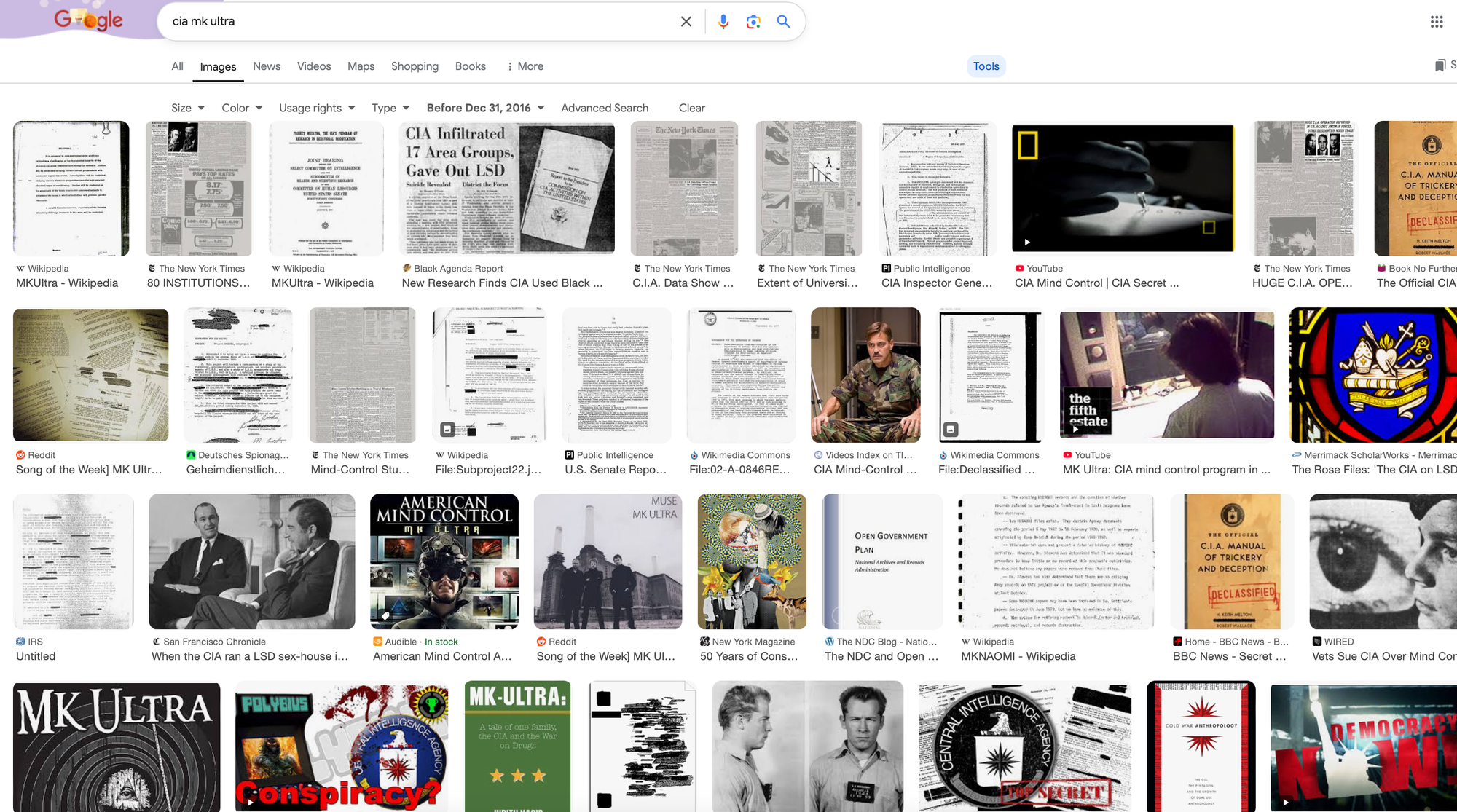The height and width of the screenshot is (812, 1457).
Task: Clear the applied filters
Action: (x=692, y=108)
